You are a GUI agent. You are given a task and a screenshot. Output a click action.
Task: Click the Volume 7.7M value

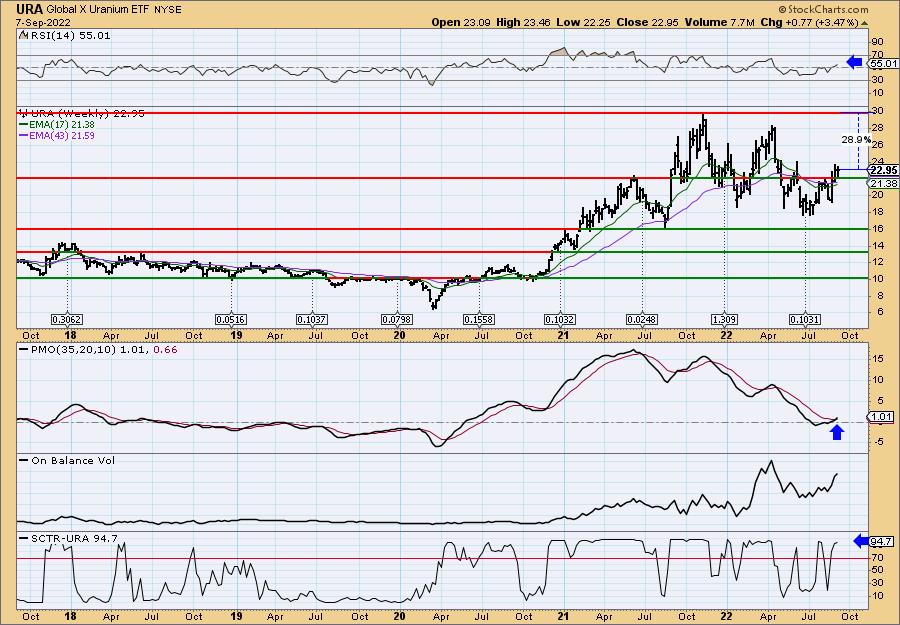pyautogui.click(x=719, y=22)
